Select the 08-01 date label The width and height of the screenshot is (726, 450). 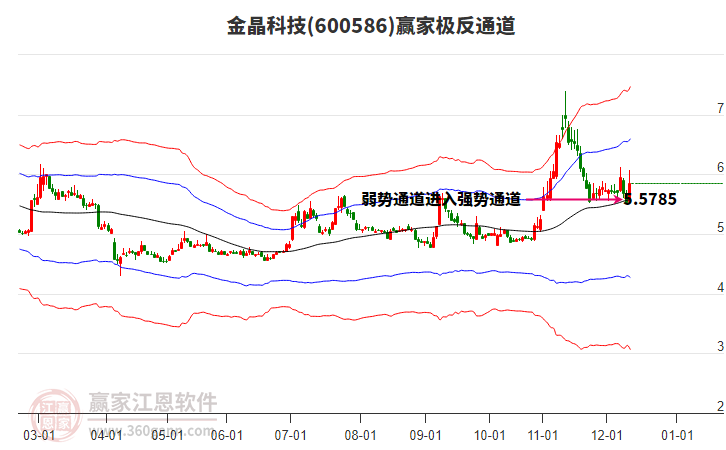point(360,435)
